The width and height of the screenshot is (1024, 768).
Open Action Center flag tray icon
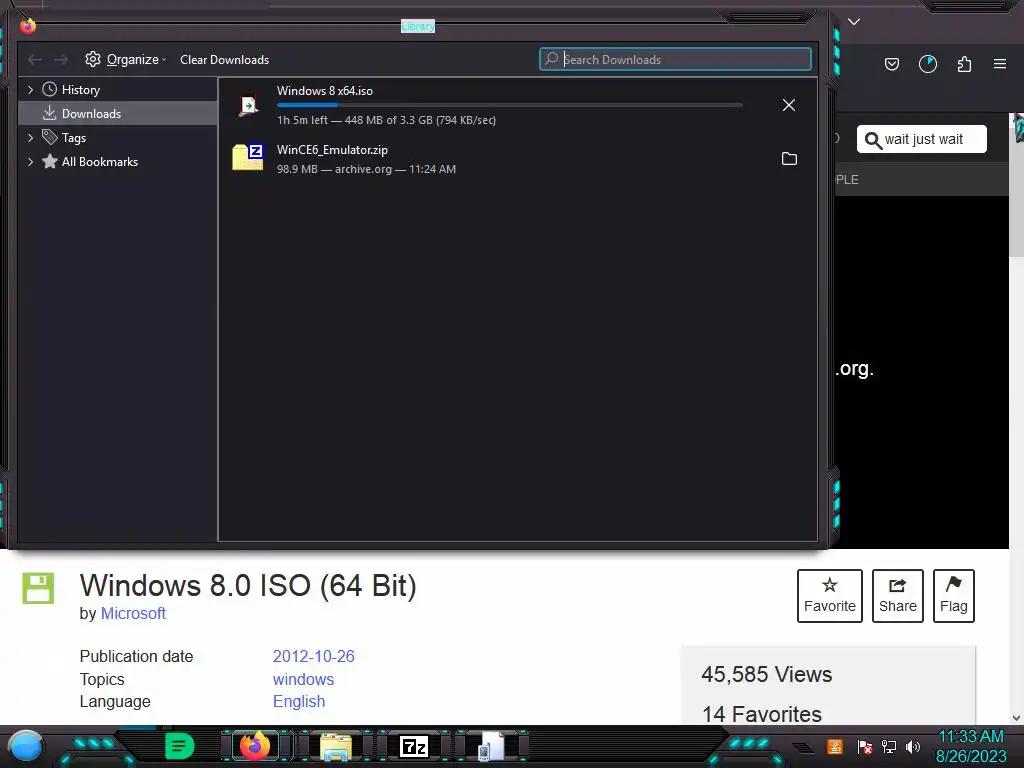pos(864,746)
